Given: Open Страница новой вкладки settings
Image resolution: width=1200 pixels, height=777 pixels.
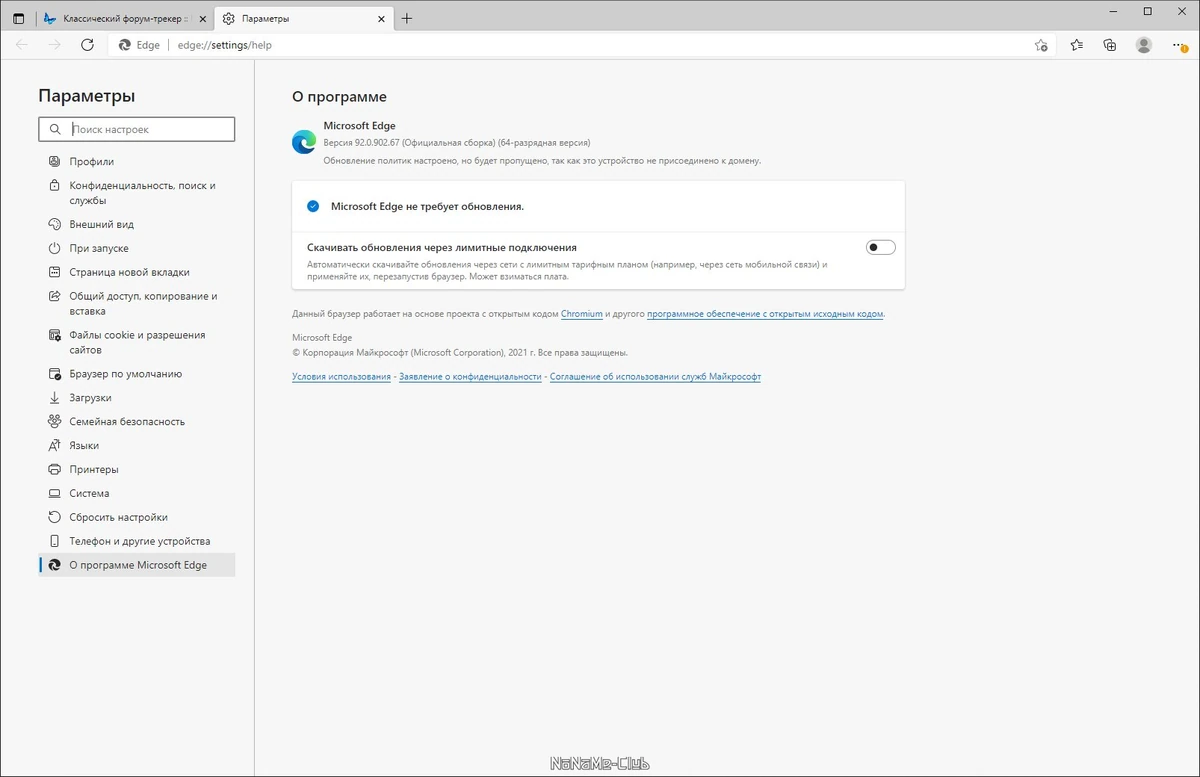Looking at the screenshot, I should [x=137, y=272].
